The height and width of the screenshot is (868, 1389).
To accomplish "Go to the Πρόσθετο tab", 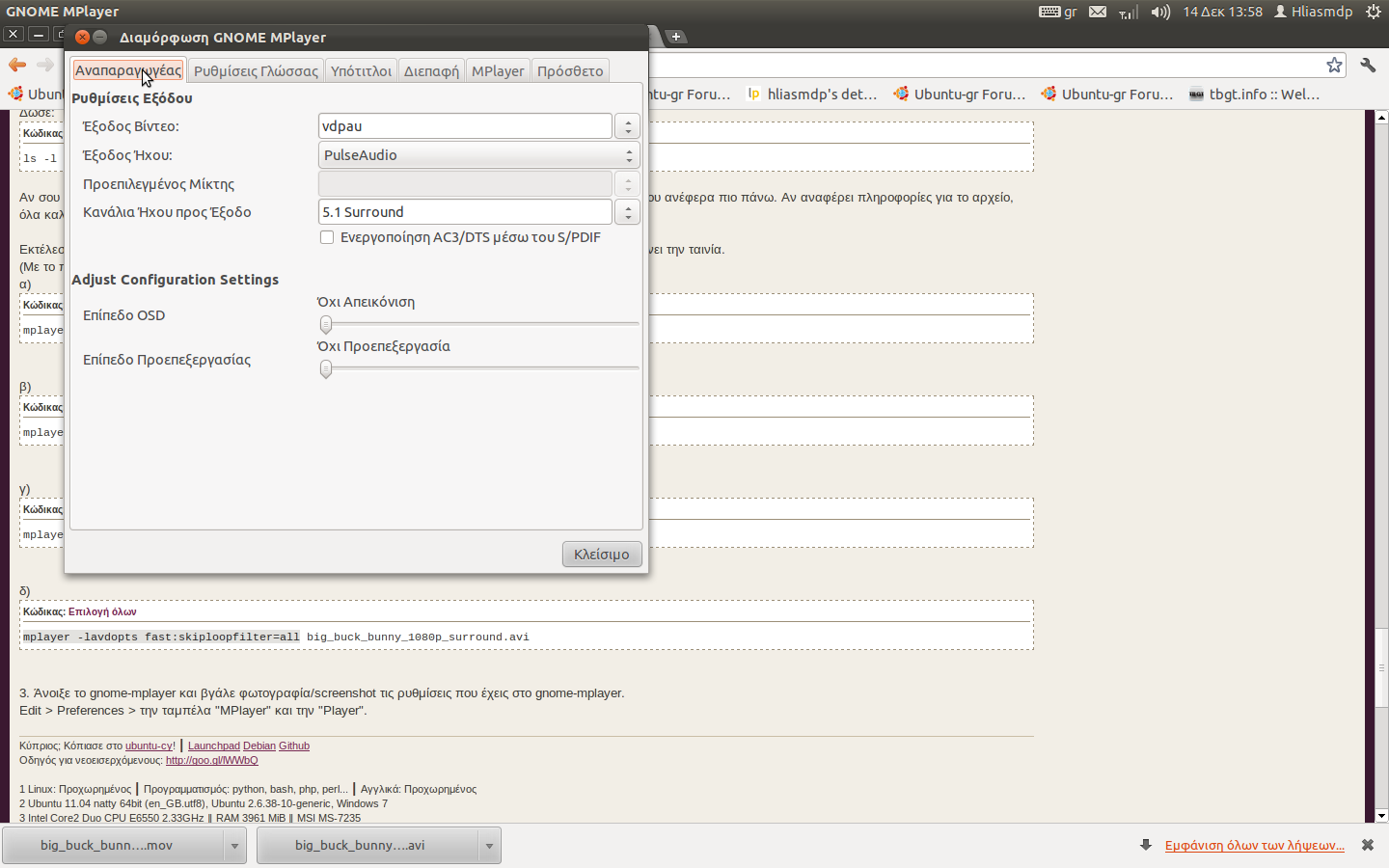I will [x=570, y=71].
